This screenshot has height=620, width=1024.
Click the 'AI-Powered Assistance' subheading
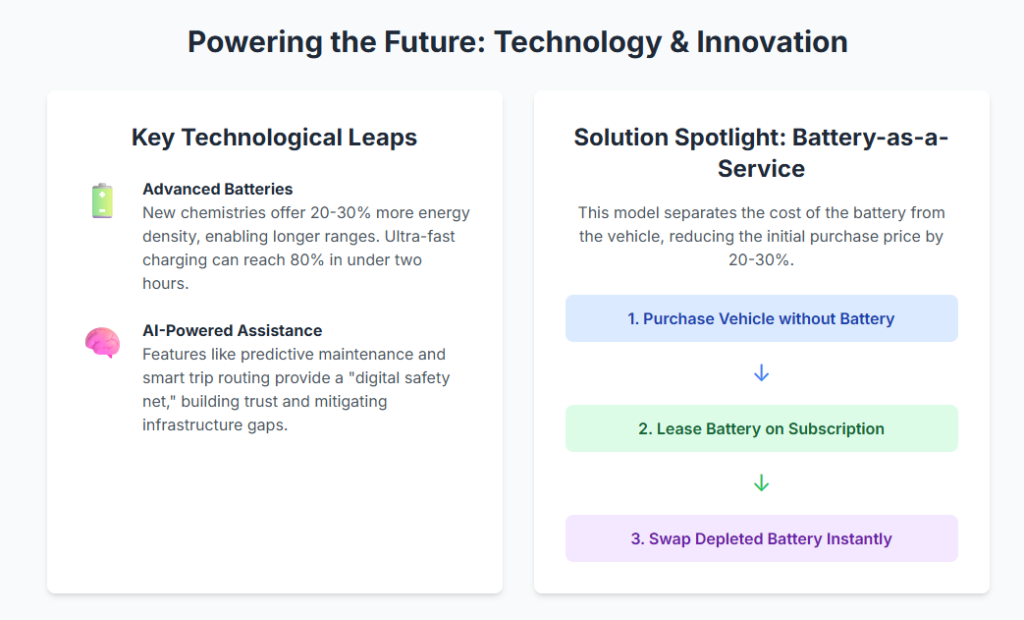pyautogui.click(x=232, y=331)
